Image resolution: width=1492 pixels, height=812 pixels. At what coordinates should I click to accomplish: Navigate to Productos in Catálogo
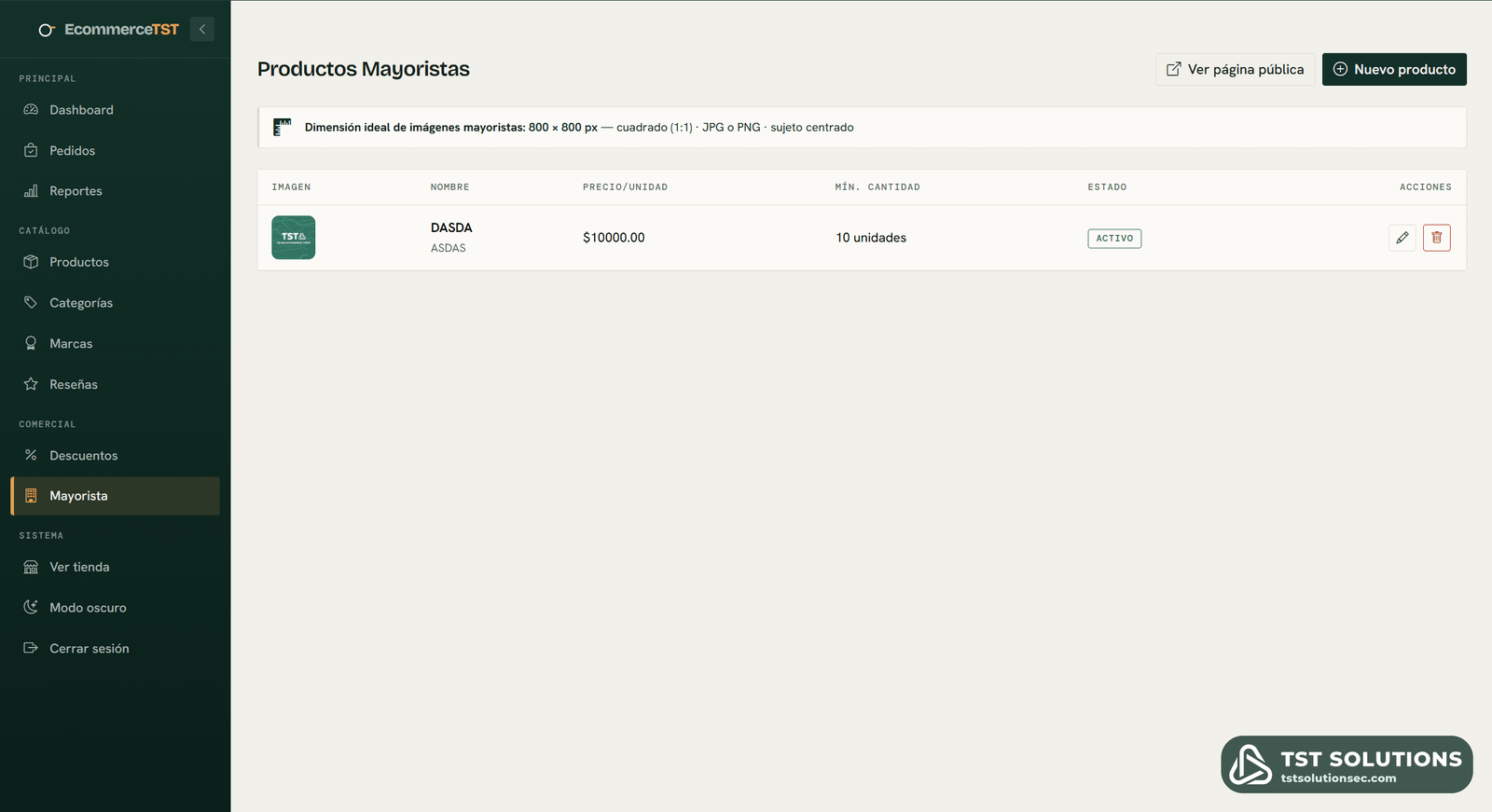click(116, 262)
